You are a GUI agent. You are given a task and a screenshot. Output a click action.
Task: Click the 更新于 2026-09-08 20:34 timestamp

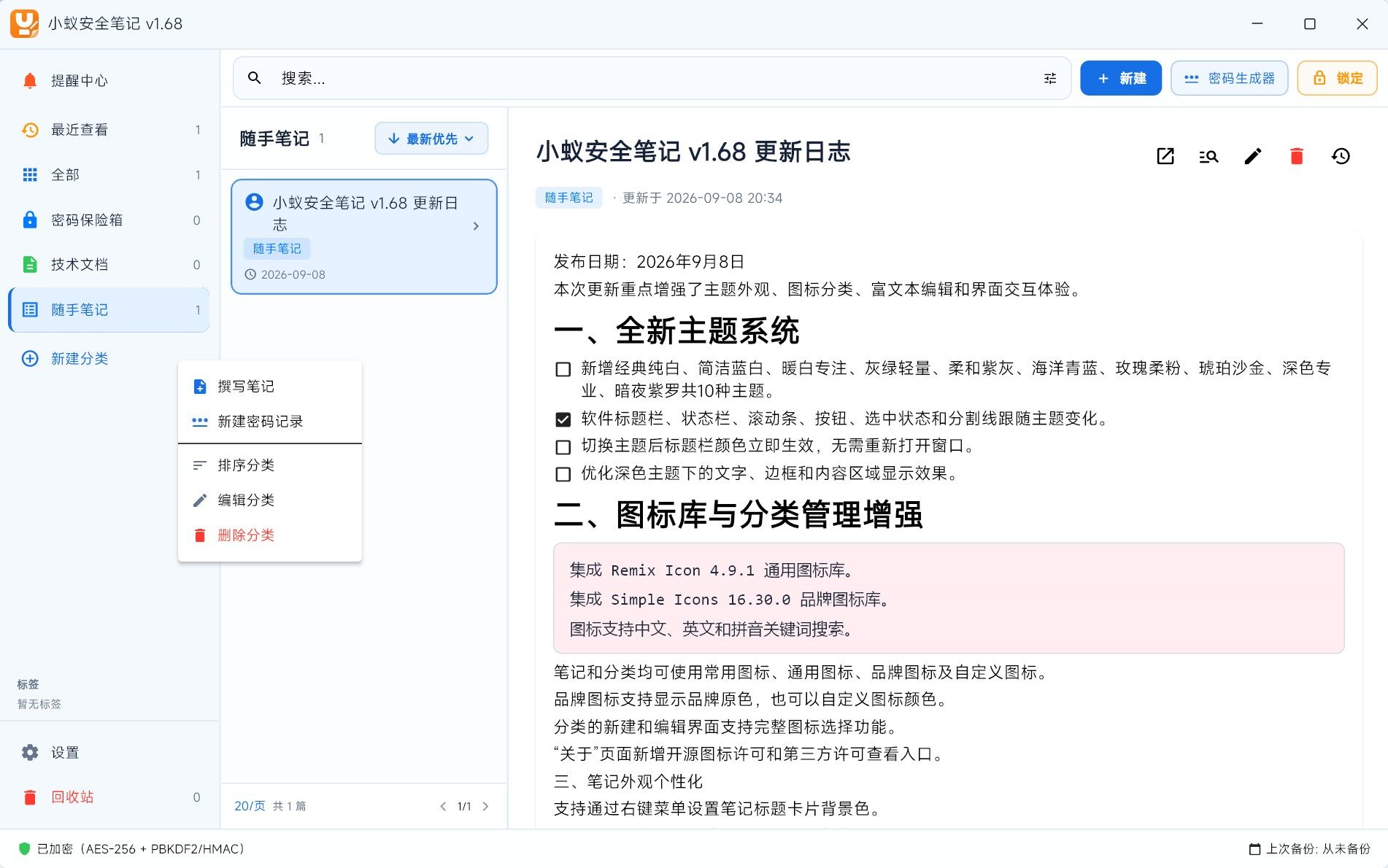tap(702, 198)
